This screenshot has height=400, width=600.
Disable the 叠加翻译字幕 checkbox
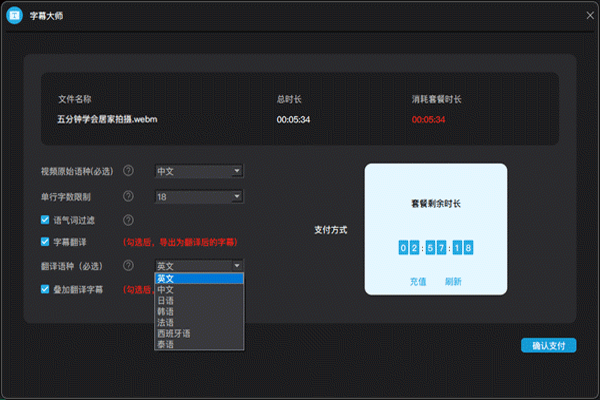click(45, 289)
